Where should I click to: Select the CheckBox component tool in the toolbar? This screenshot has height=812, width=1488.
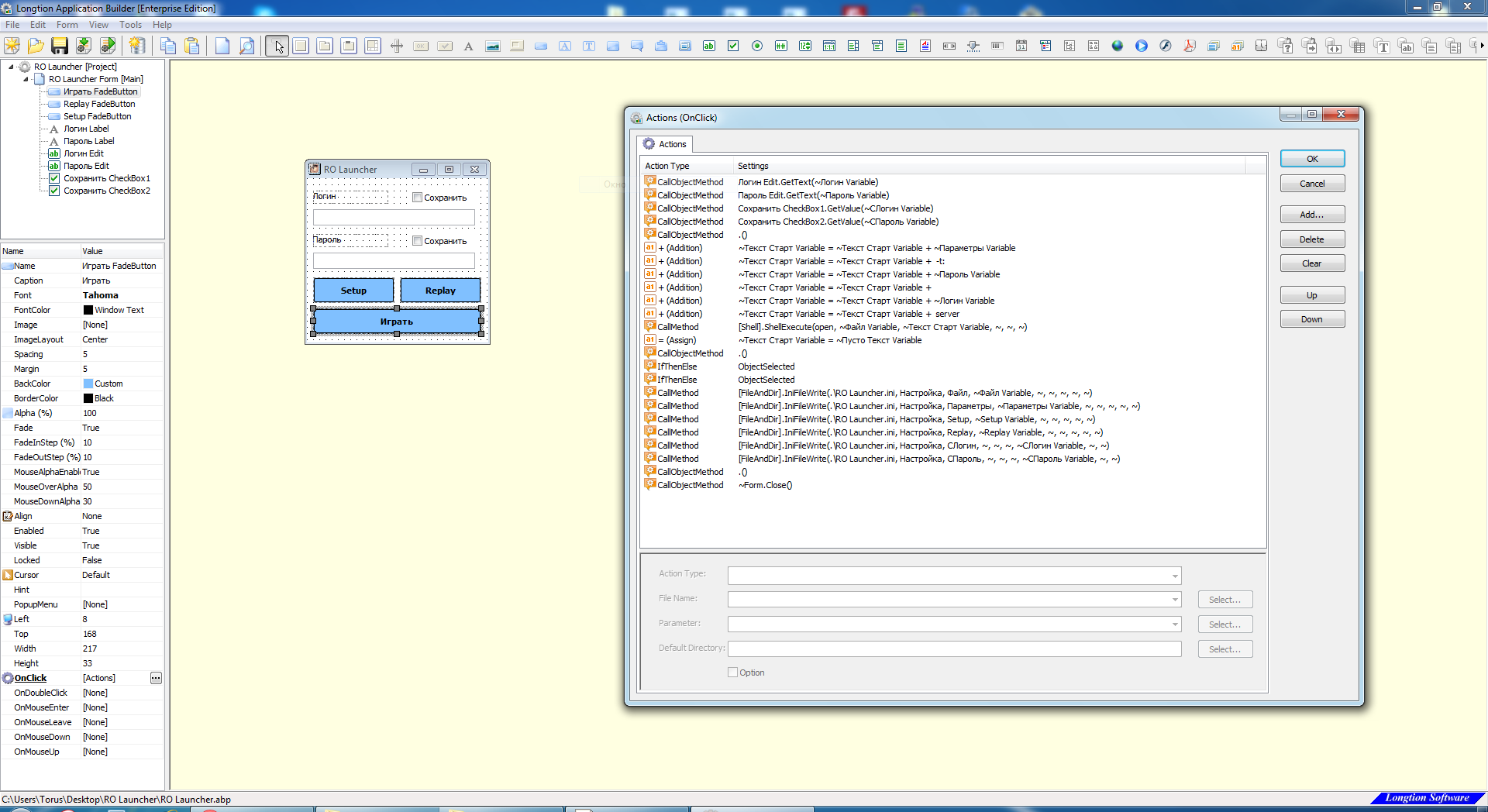click(733, 46)
